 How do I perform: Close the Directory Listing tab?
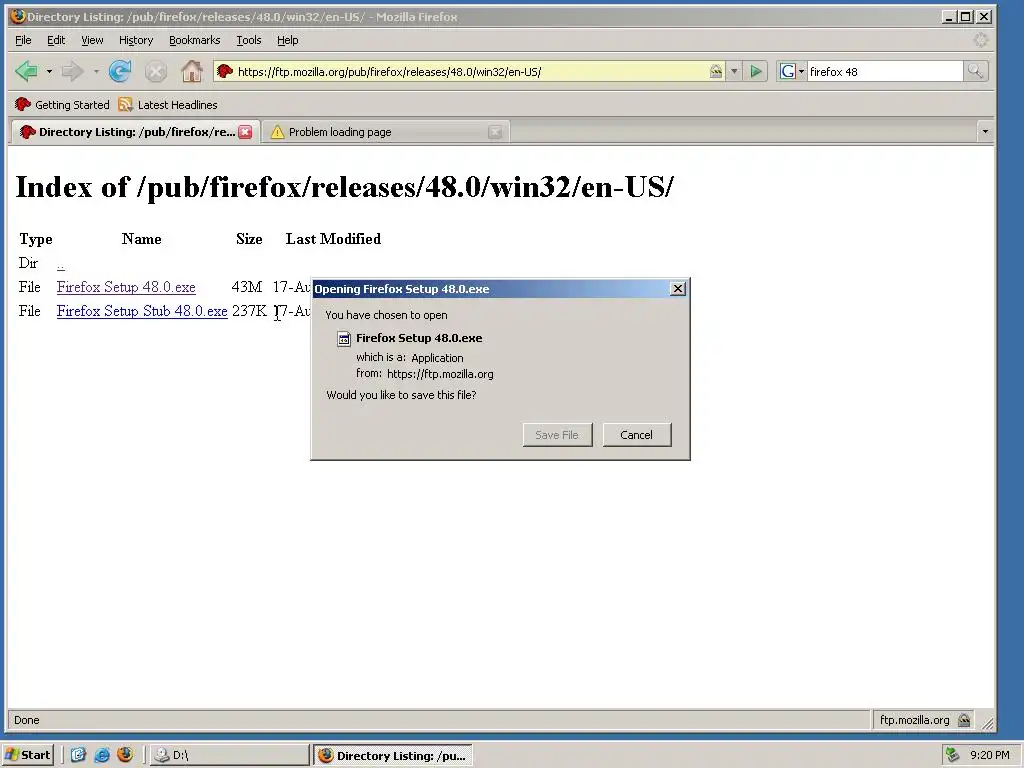point(246,132)
